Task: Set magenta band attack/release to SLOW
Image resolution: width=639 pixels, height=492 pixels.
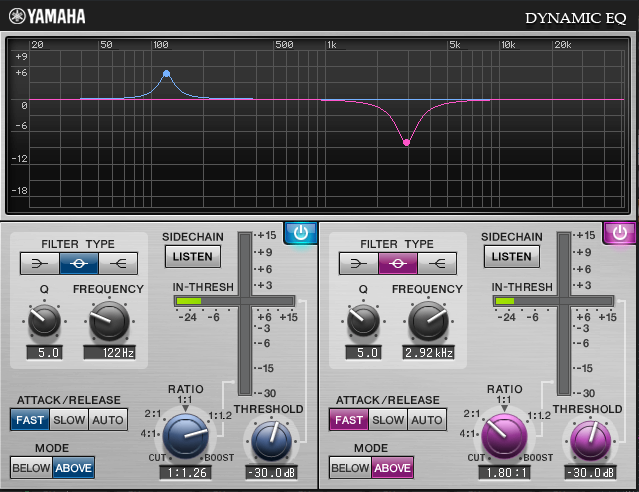Action: [388, 420]
